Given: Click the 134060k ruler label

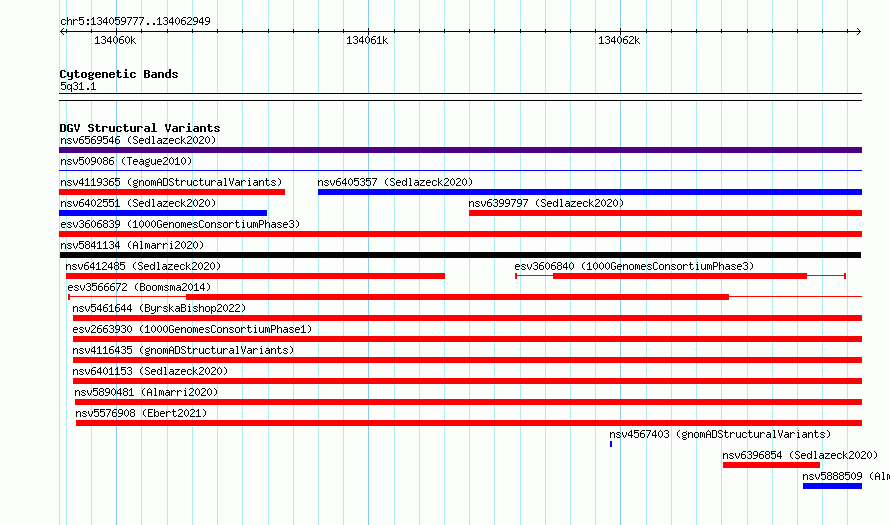Looking at the screenshot, I should pyautogui.click(x=115, y=40).
